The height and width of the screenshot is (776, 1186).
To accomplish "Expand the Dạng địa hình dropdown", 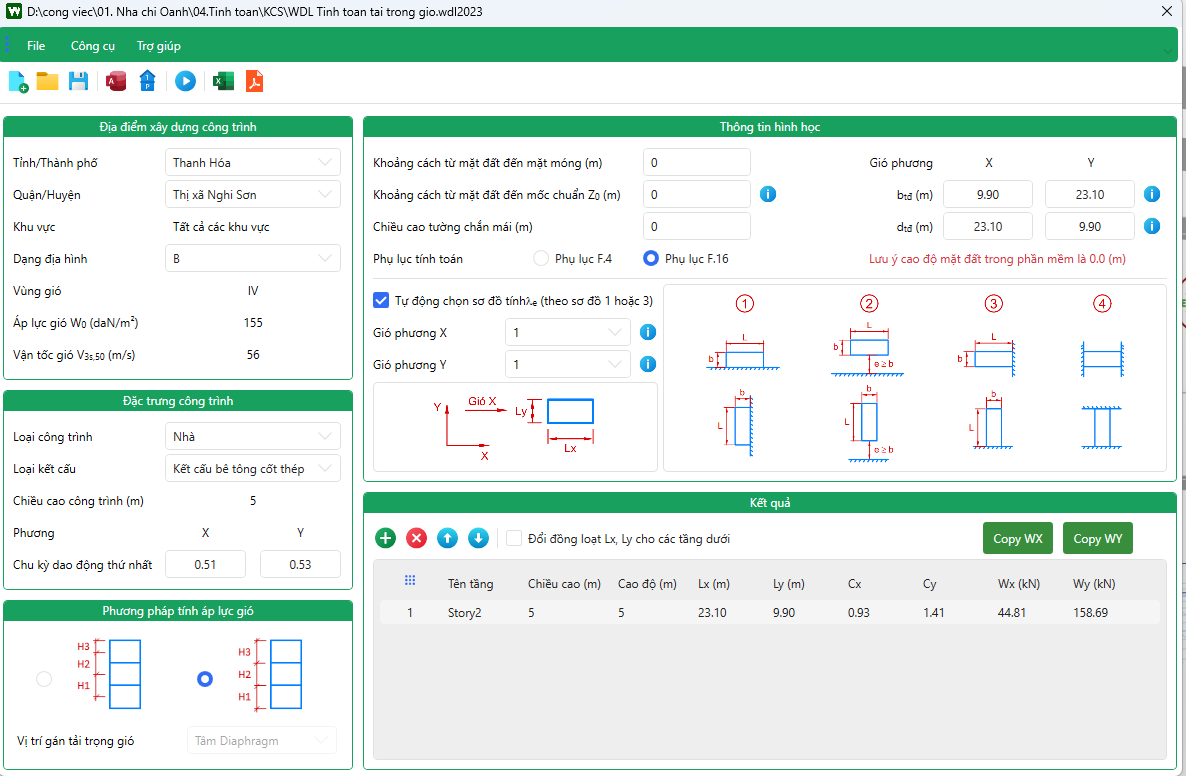I will [x=252, y=258].
